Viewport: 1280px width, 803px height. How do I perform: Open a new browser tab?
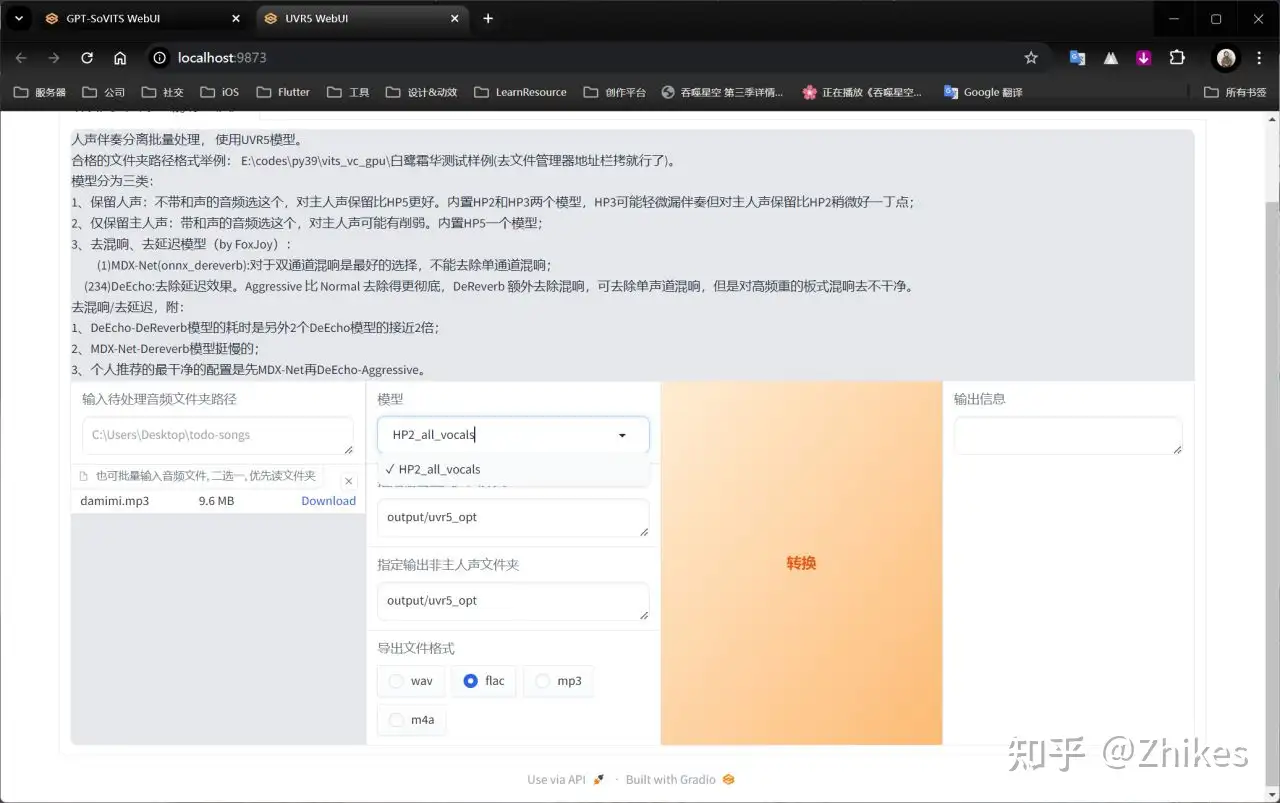coord(488,18)
